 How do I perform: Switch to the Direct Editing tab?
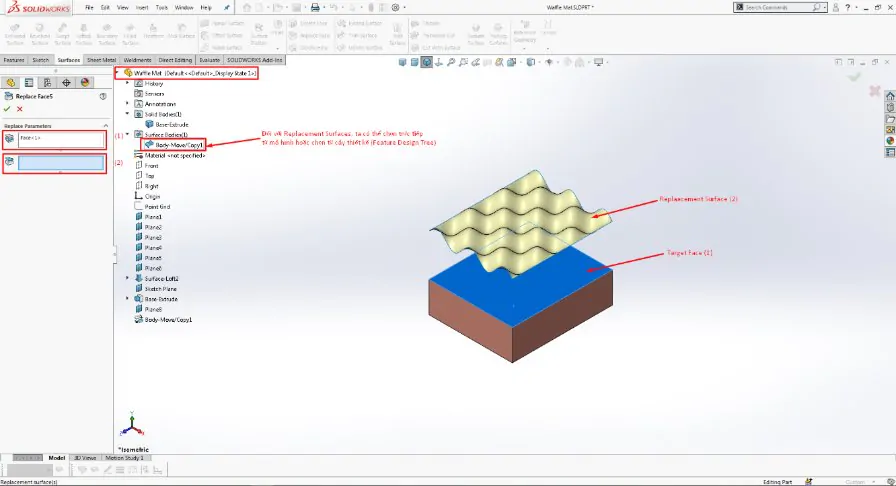coord(175,60)
